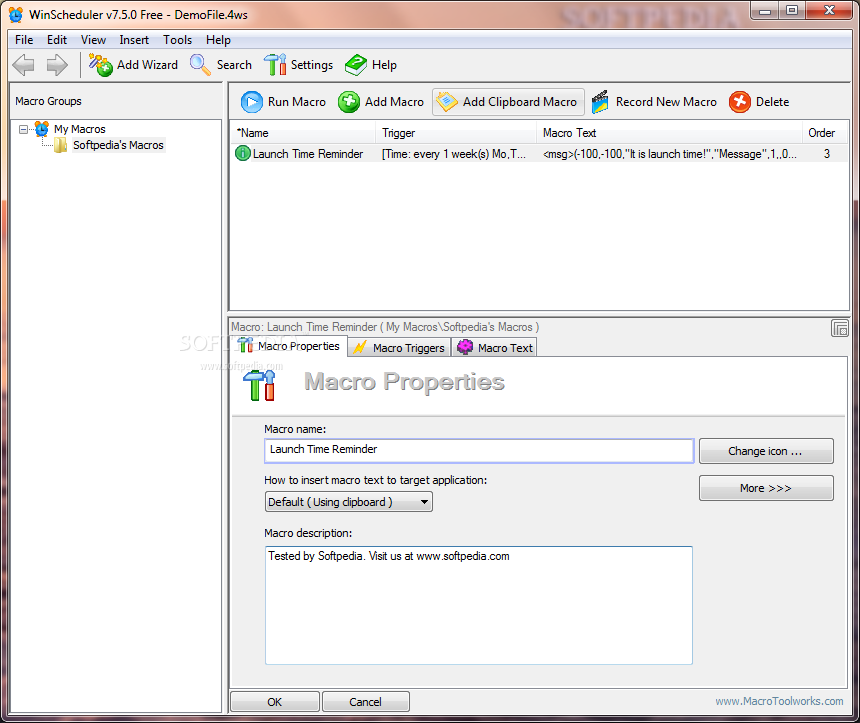Click the green icon of Launch Time Reminder
The height and width of the screenshot is (723, 860).
click(x=242, y=154)
